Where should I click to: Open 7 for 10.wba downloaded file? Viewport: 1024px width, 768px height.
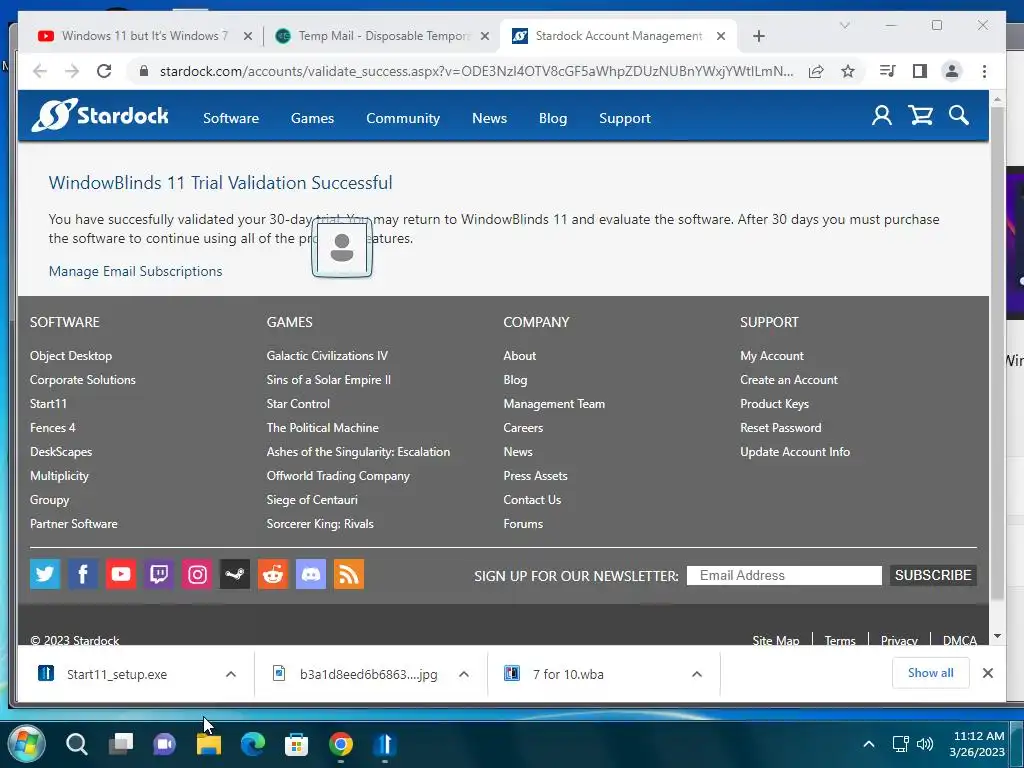568,674
